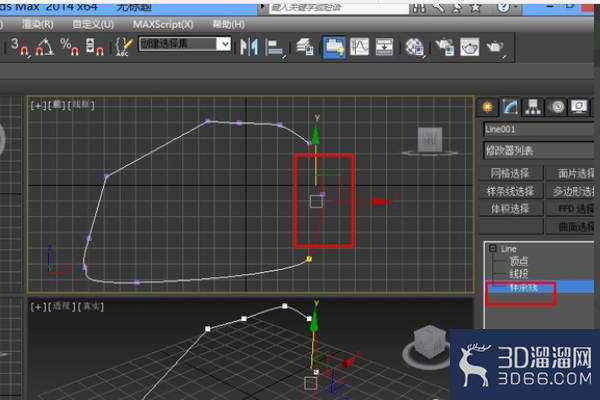Viewport: 600px width, 400px height.
Task: Click the help question mark icon
Action: [503, 8]
